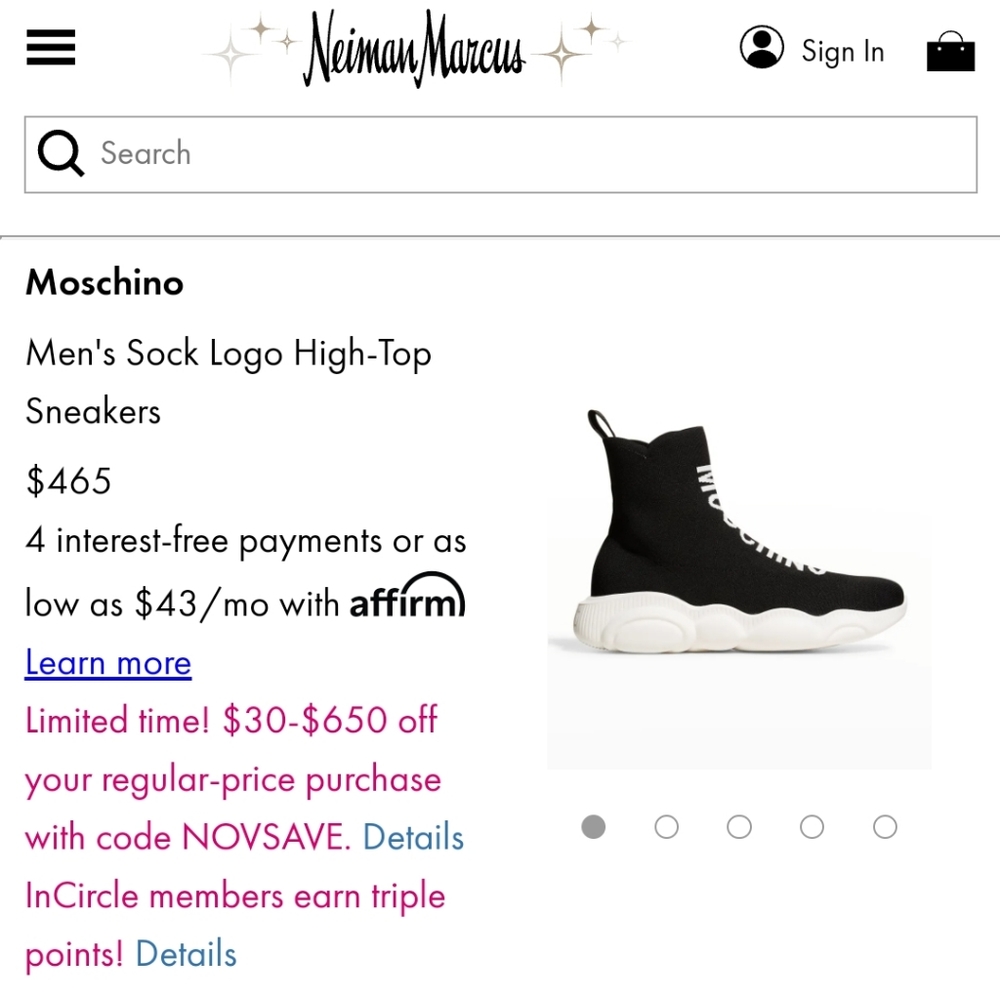Click Sign In text

click(842, 51)
